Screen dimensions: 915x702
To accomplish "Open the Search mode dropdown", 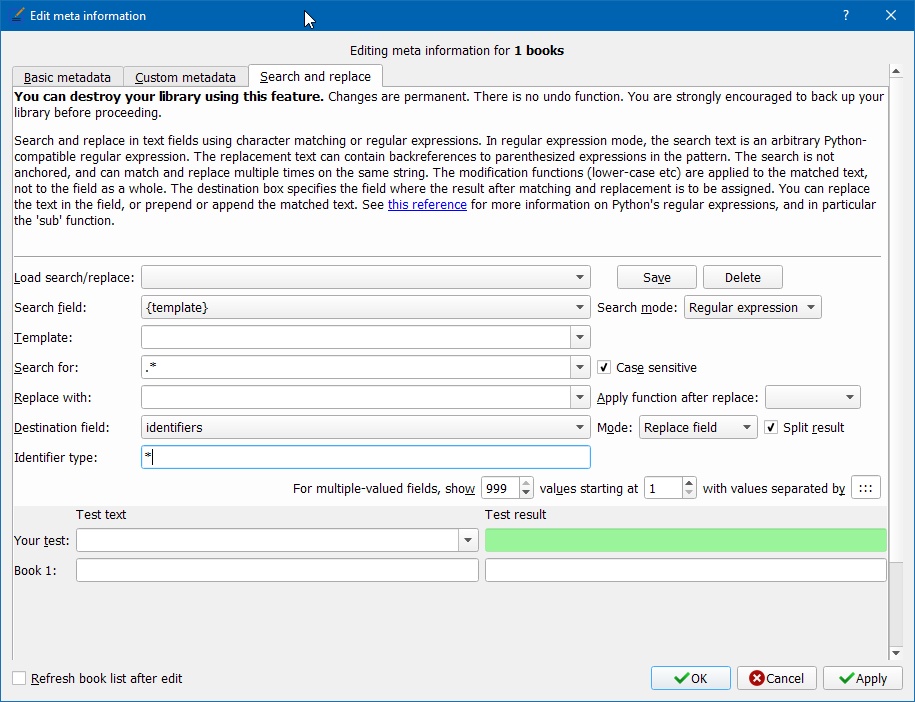I will coord(752,308).
